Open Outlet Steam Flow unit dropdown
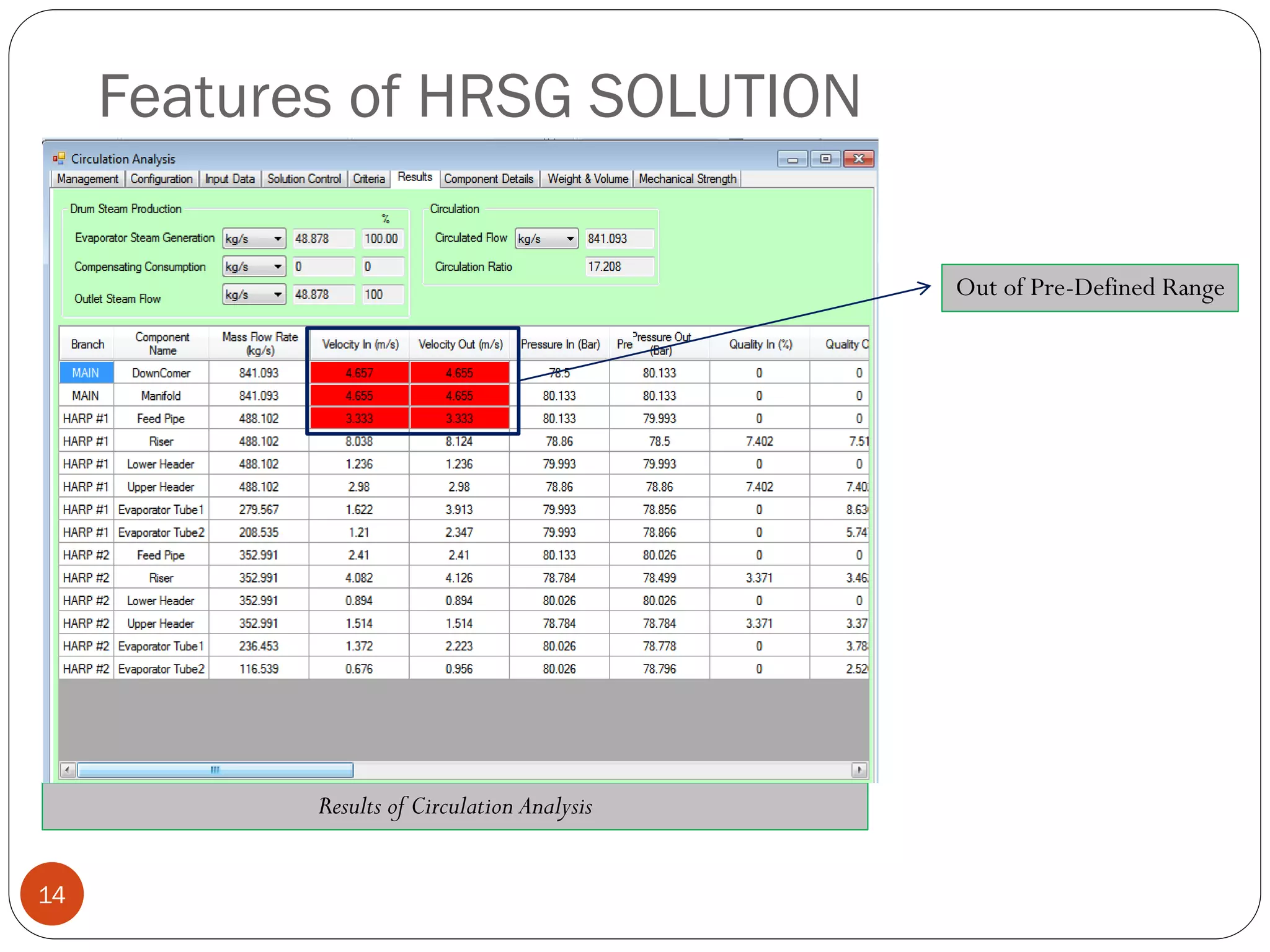 (x=254, y=294)
